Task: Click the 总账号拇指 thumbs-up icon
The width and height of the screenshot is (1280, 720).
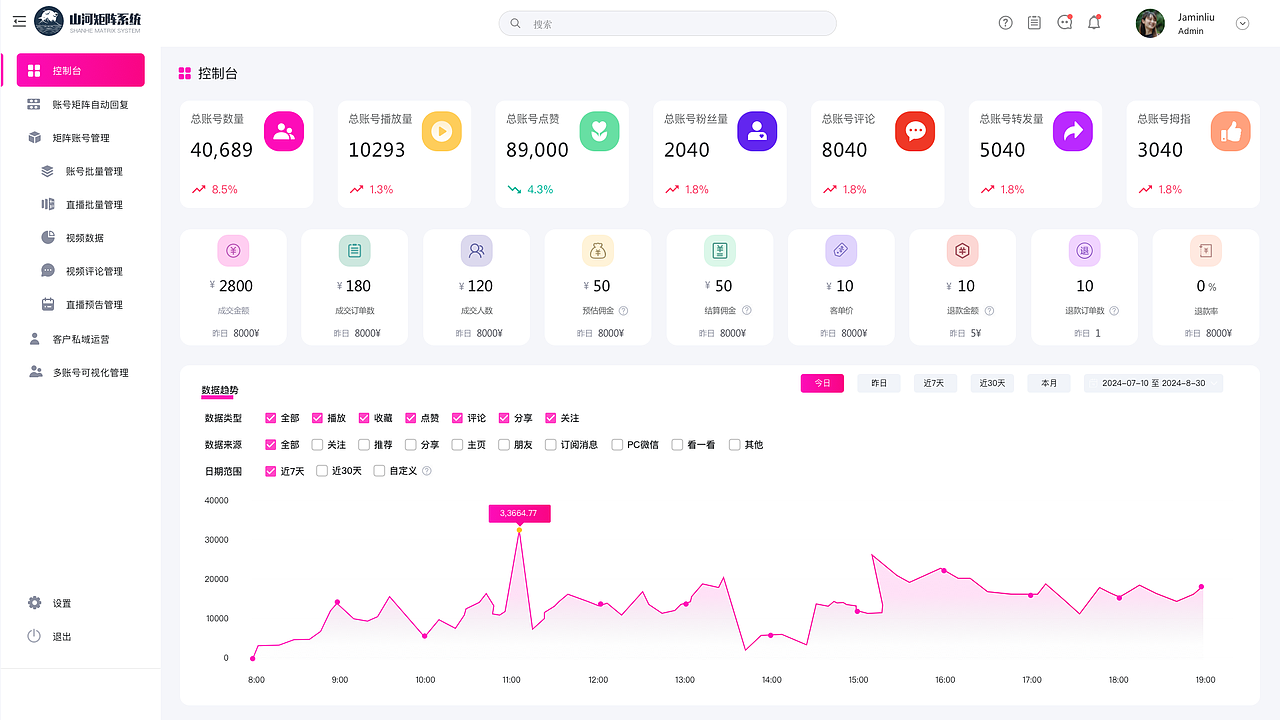Action: 1231,131
